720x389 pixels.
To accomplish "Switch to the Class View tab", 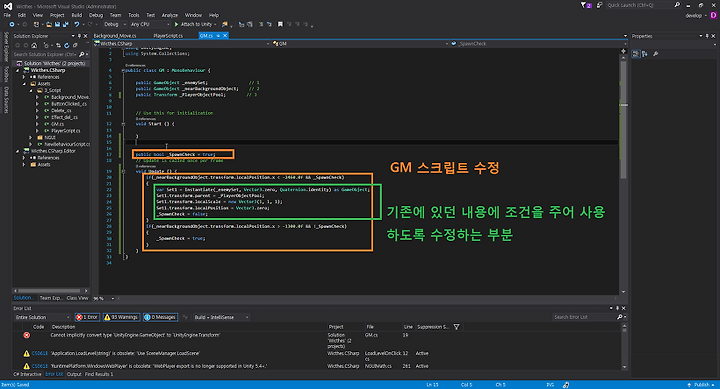I will 77,298.
